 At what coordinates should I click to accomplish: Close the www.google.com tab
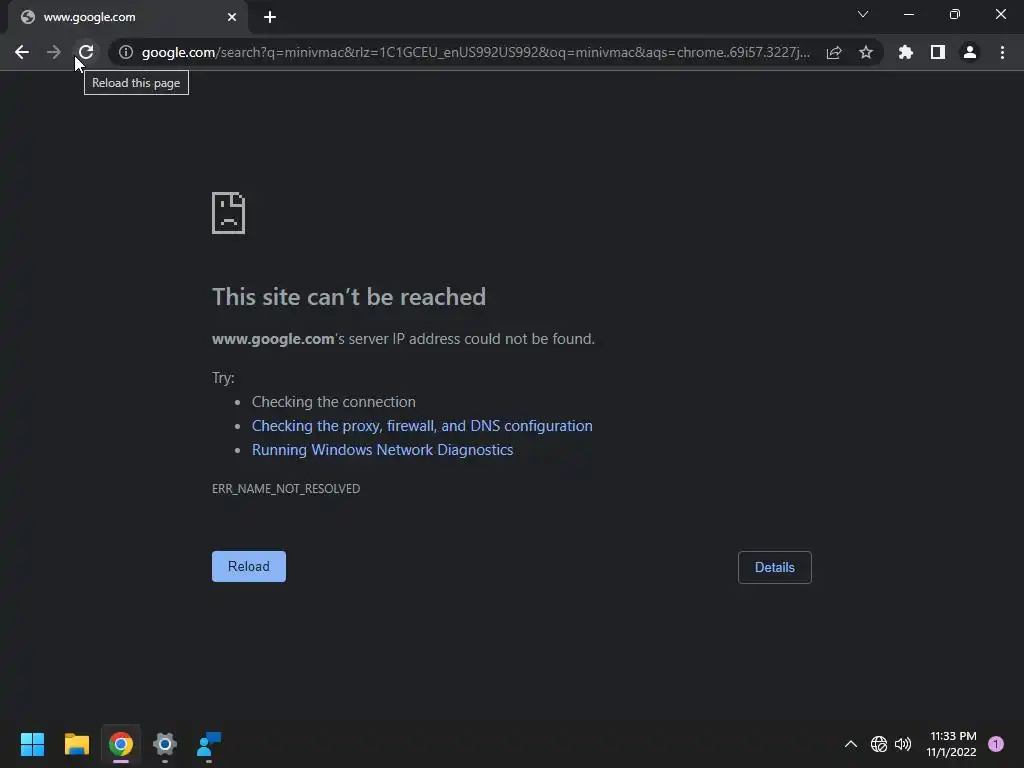tap(232, 17)
